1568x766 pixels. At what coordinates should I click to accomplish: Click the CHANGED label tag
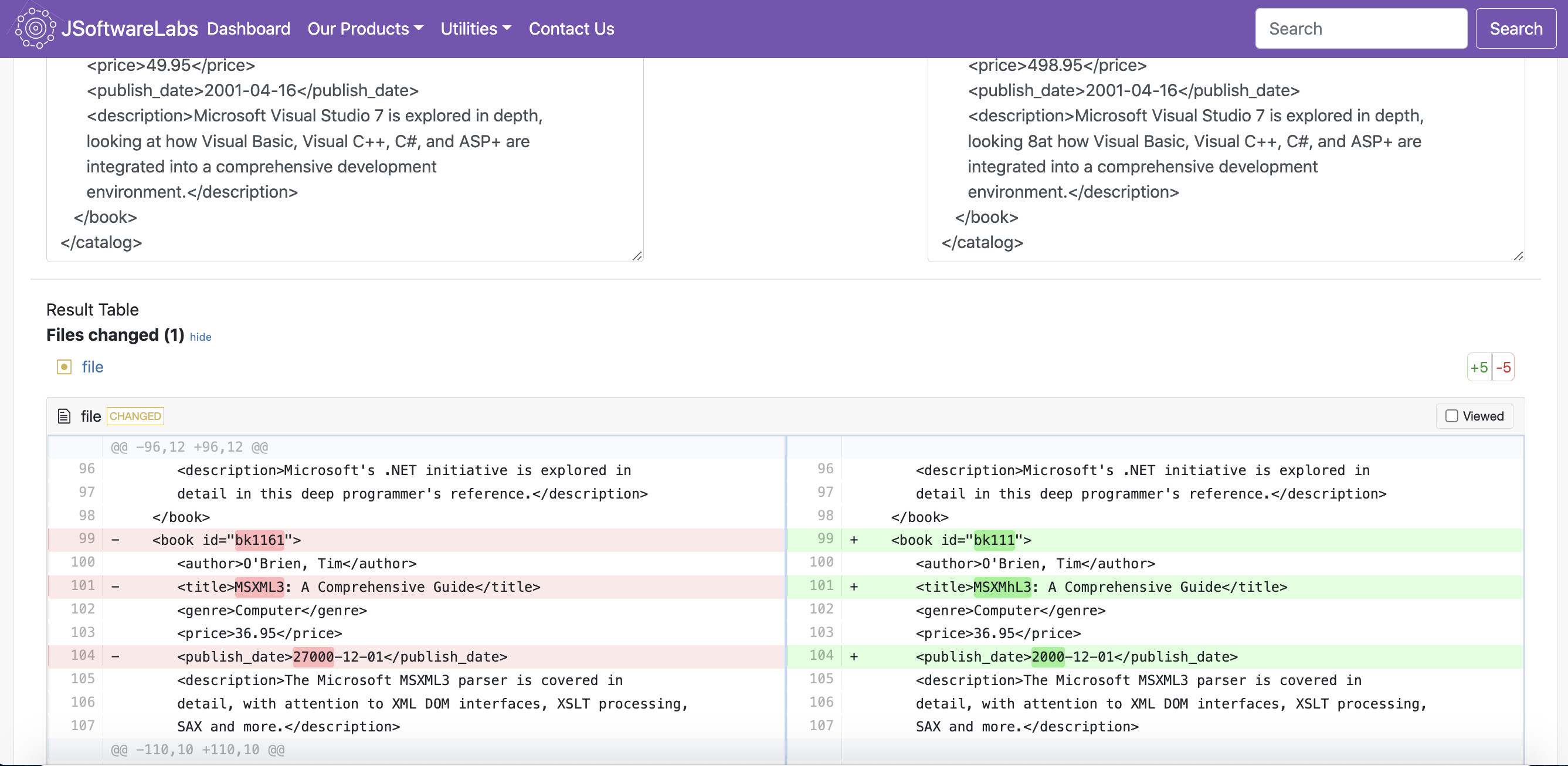[x=135, y=416]
